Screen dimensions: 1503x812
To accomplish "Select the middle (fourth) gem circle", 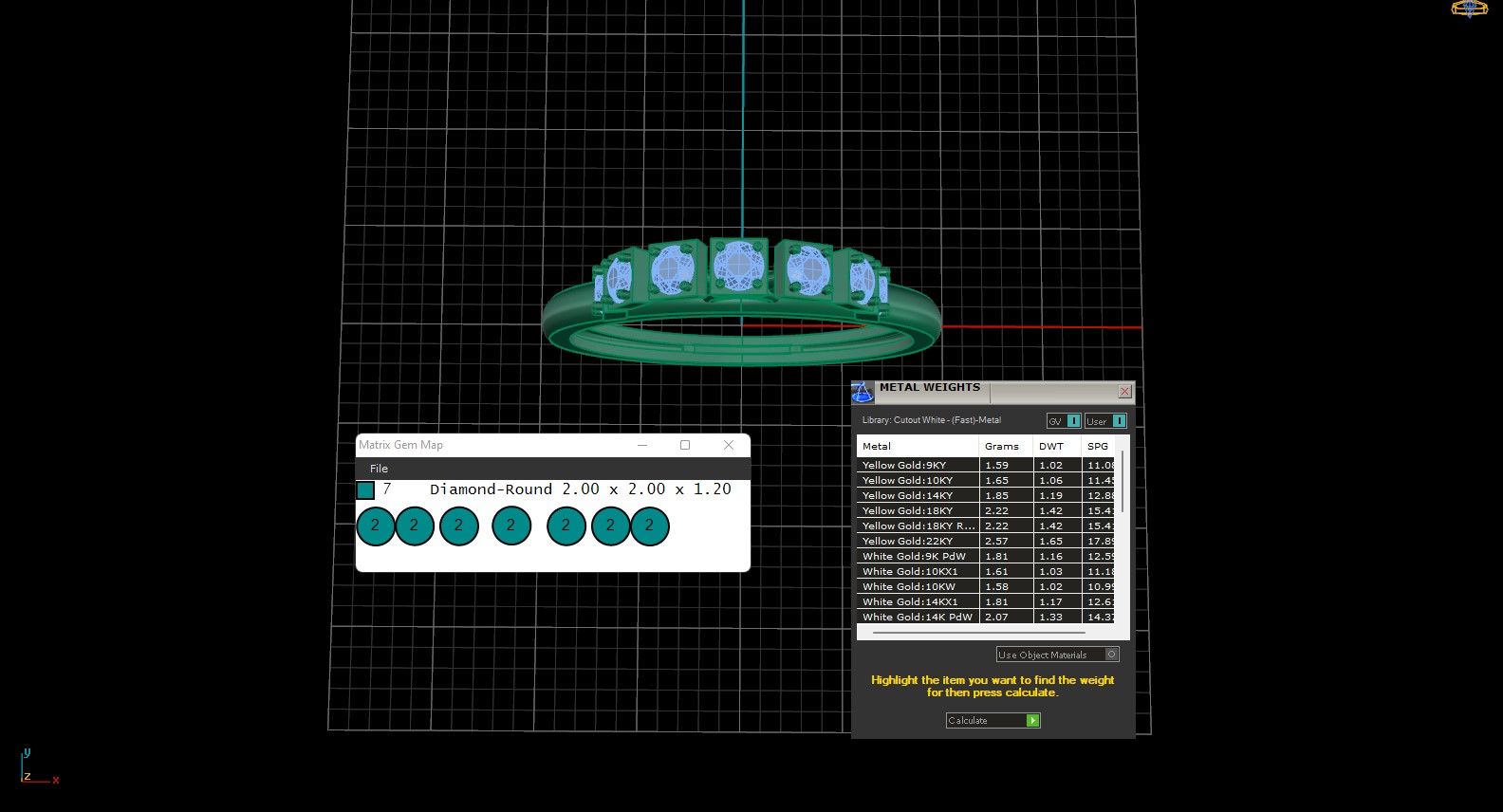I will [x=511, y=526].
